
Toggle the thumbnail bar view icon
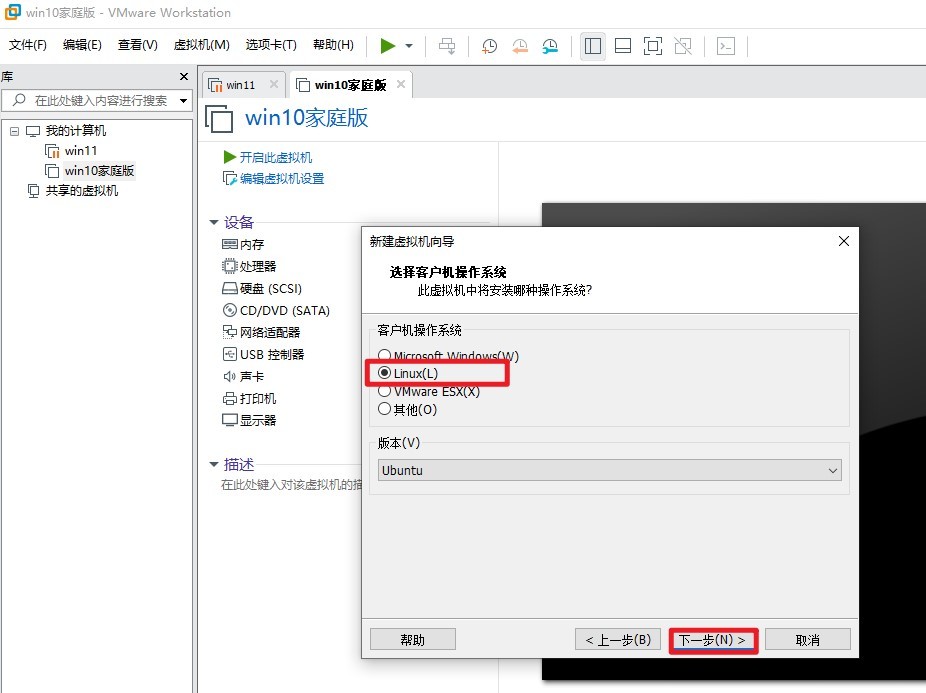pos(623,45)
